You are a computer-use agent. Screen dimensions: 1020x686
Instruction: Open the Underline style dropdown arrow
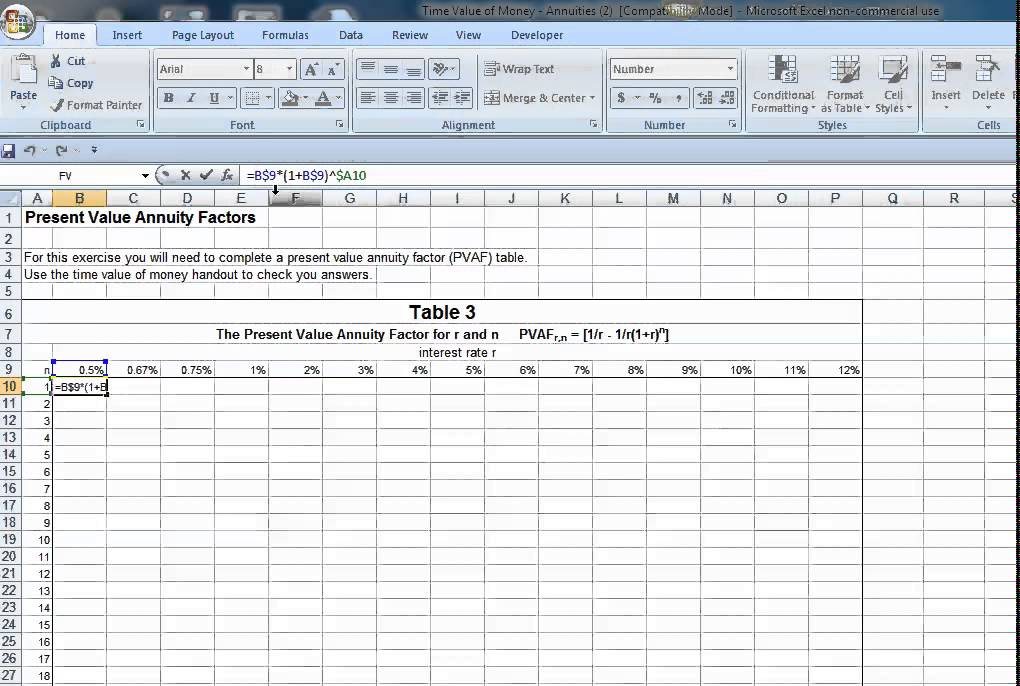[x=230, y=98]
